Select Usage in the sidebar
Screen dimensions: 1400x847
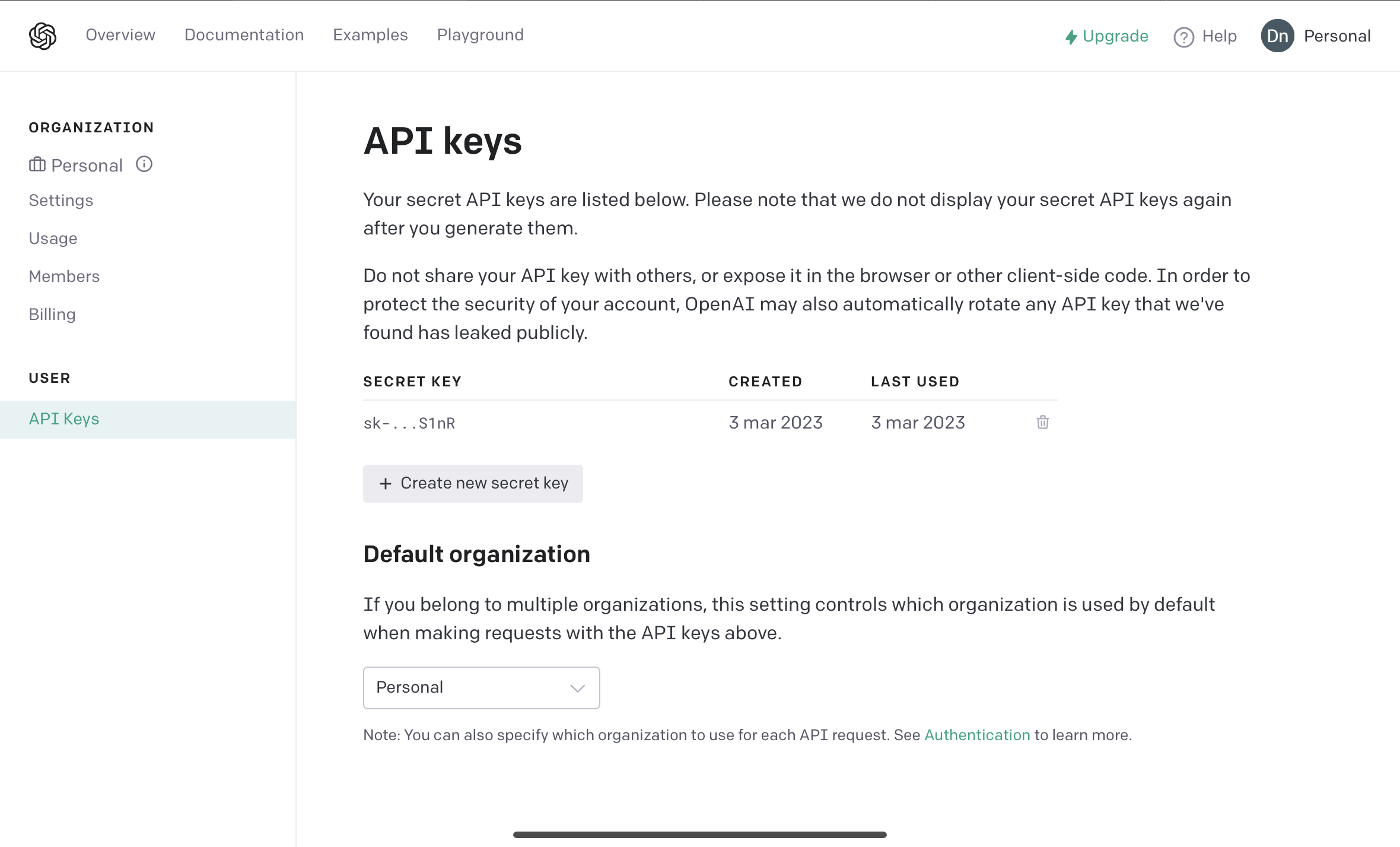(53, 238)
